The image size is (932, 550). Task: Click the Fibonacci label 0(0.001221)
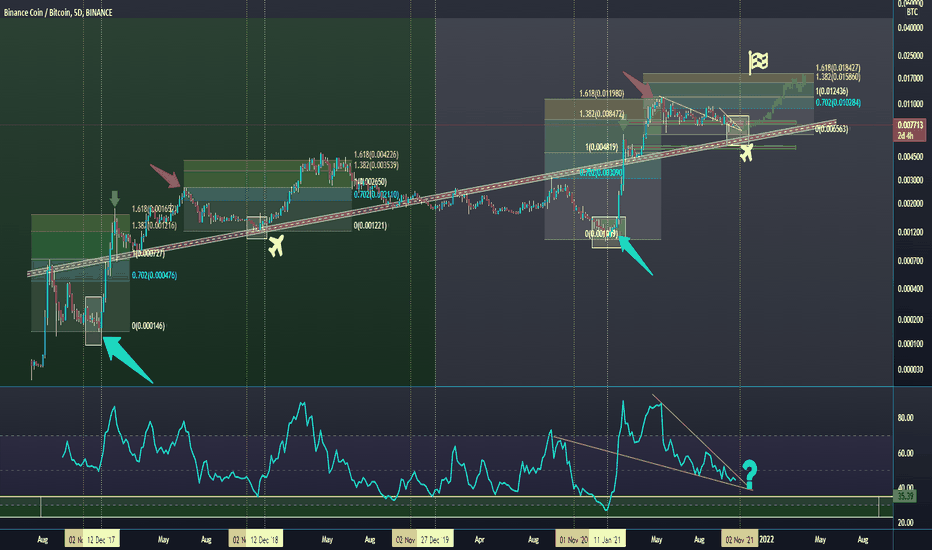(x=370, y=225)
